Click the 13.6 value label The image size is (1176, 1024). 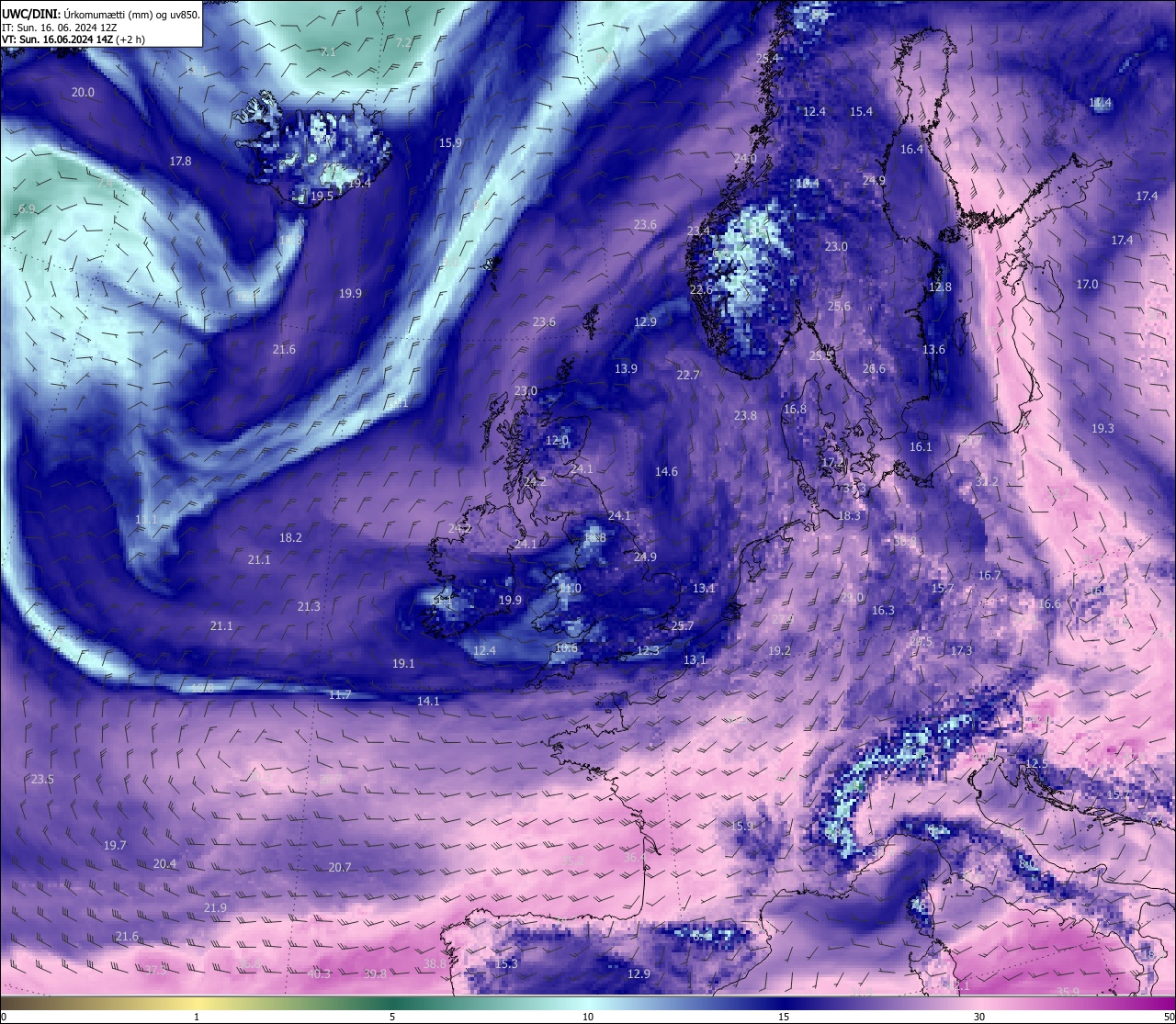pyautogui.click(x=933, y=350)
